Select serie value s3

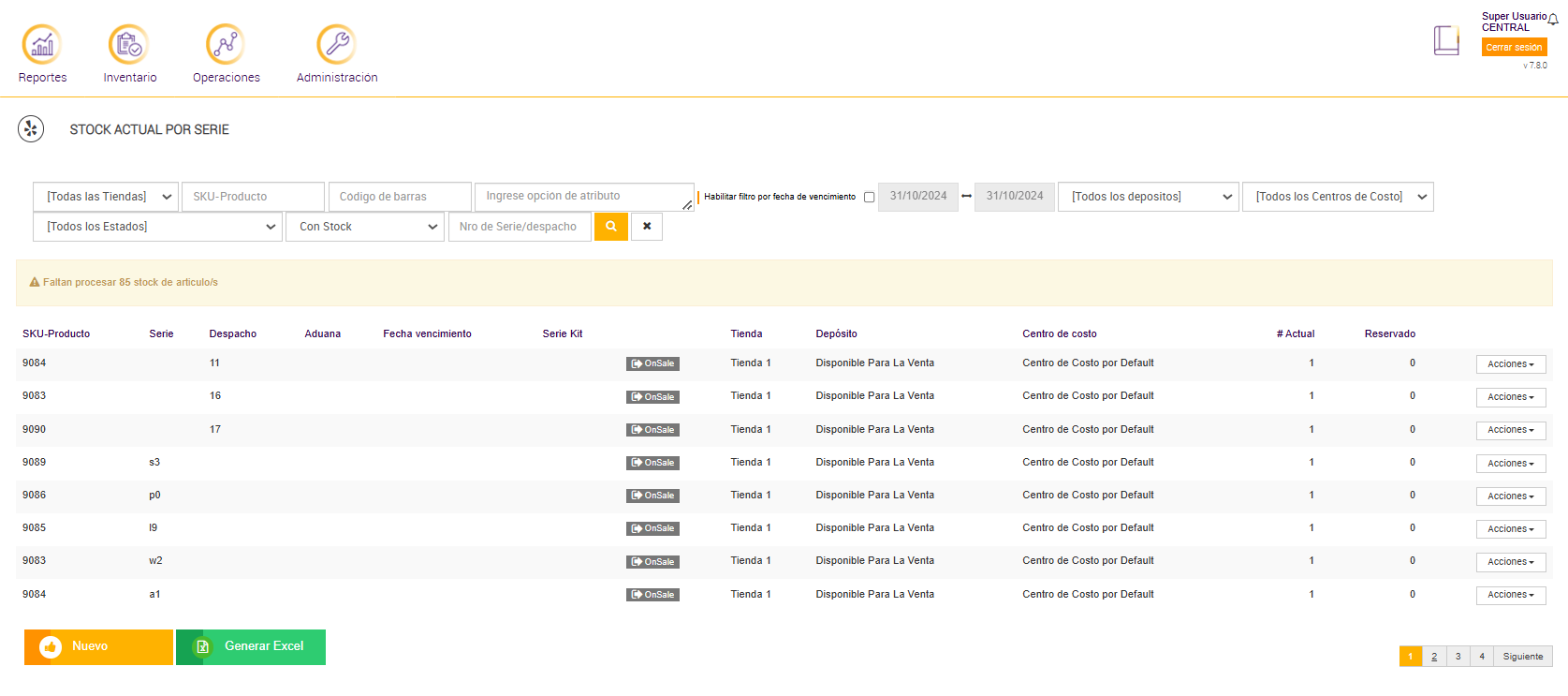pos(154,463)
